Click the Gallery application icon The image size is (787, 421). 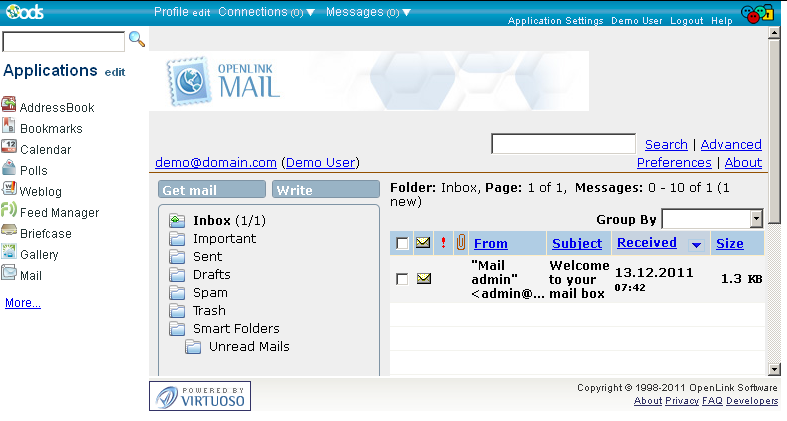coord(9,254)
